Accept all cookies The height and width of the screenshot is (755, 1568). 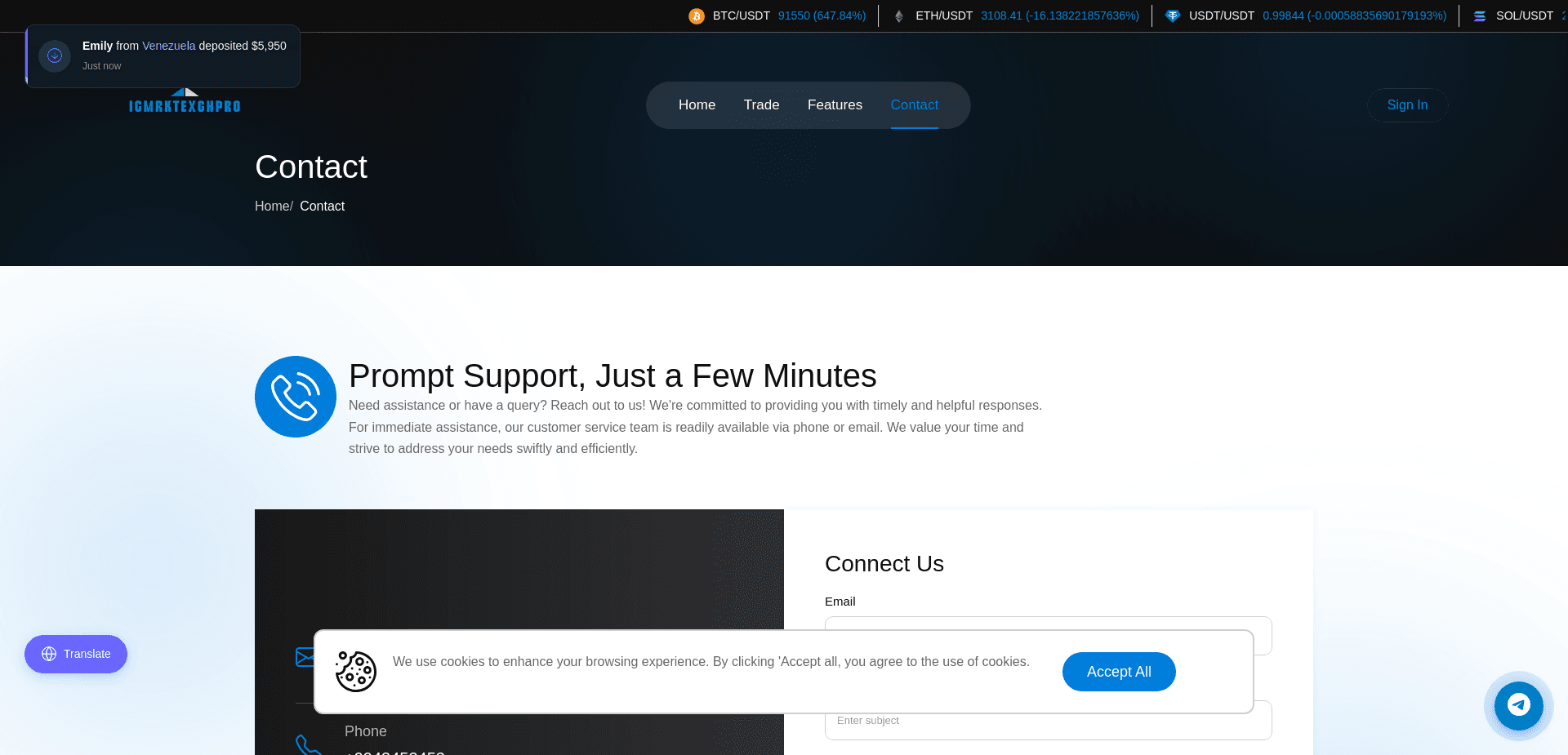click(x=1118, y=672)
